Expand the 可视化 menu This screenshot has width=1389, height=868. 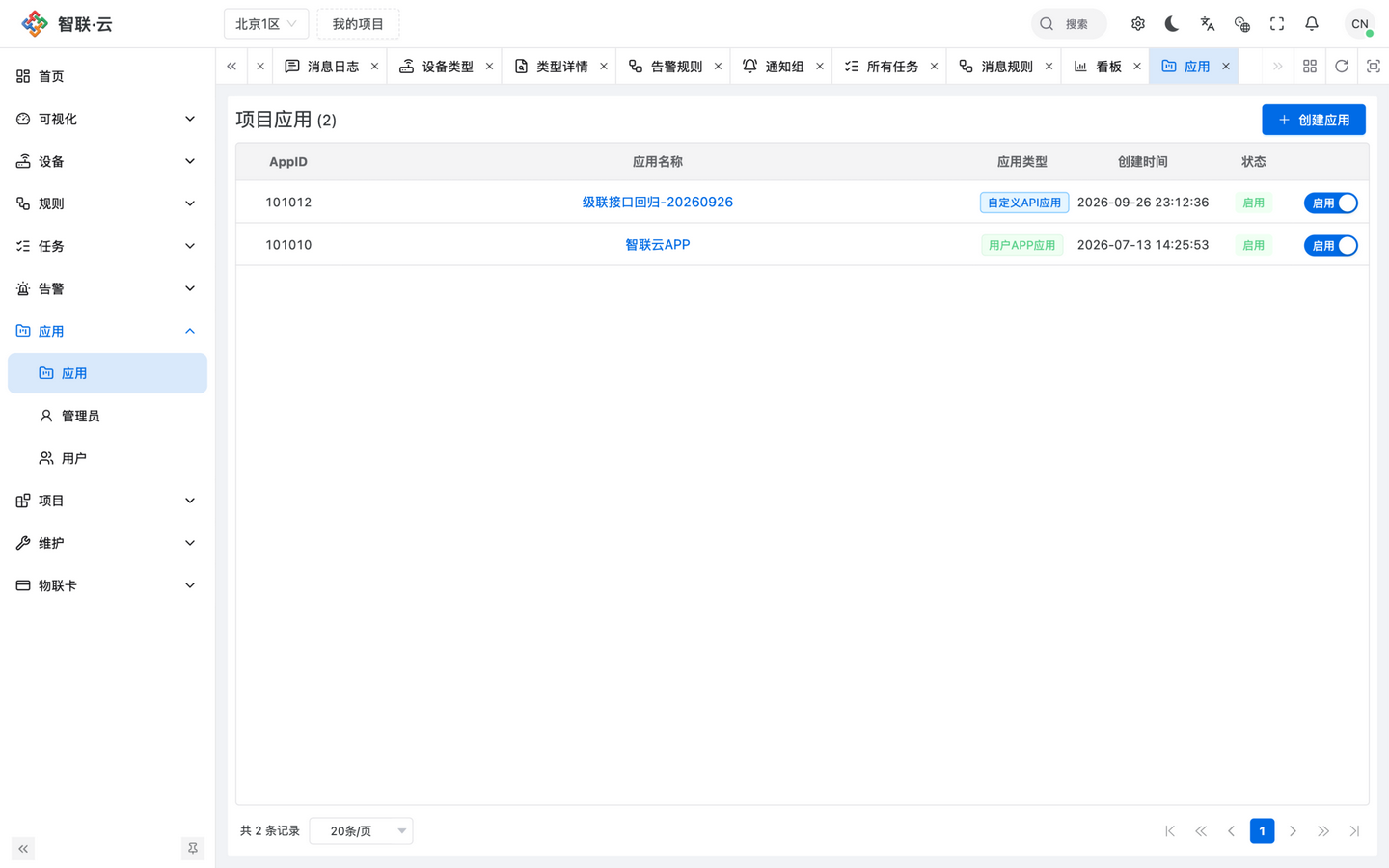107,119
